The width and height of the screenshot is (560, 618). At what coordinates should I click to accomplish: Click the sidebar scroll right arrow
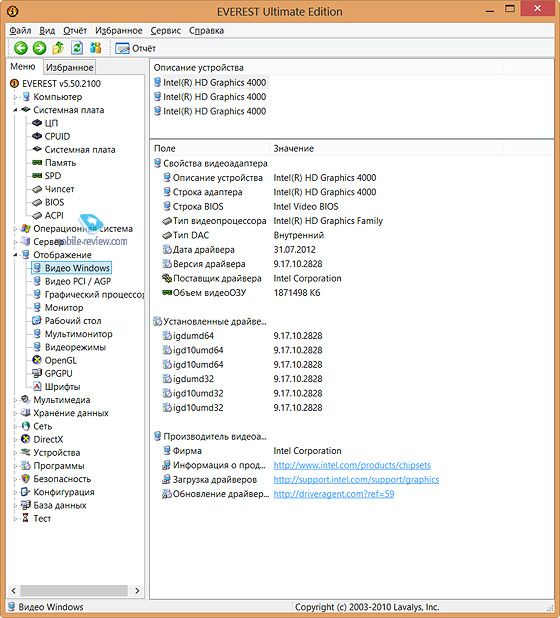137,590
